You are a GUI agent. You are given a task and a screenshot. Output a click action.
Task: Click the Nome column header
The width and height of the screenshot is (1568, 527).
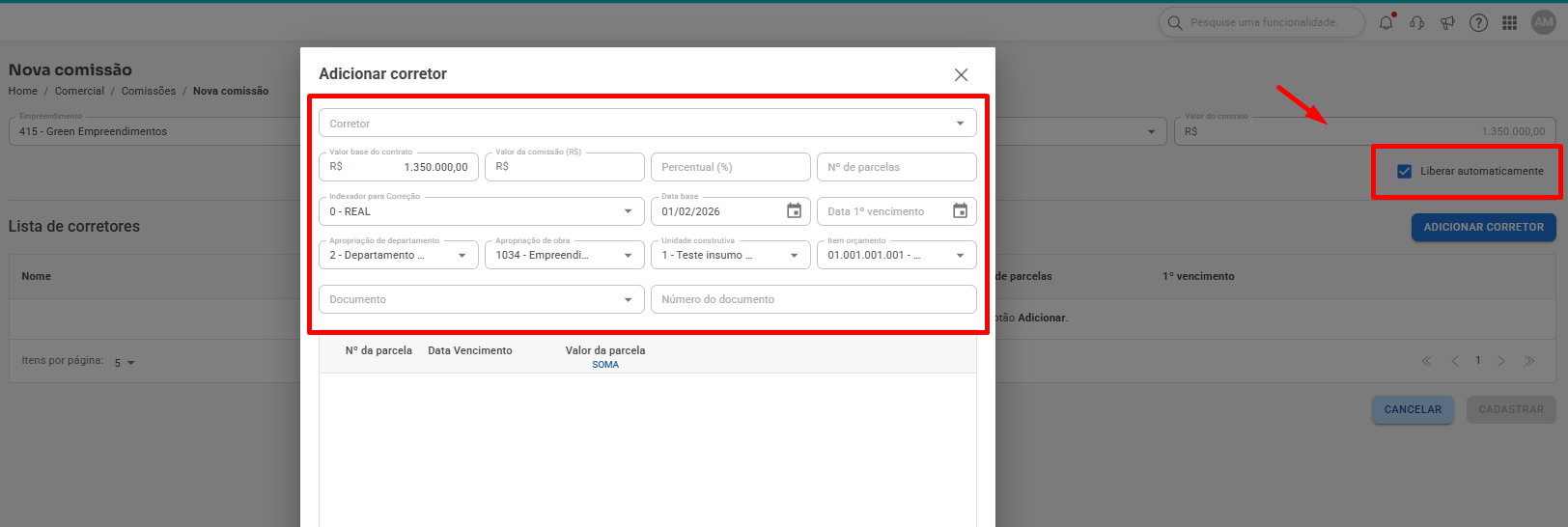(x=37, y=276)
